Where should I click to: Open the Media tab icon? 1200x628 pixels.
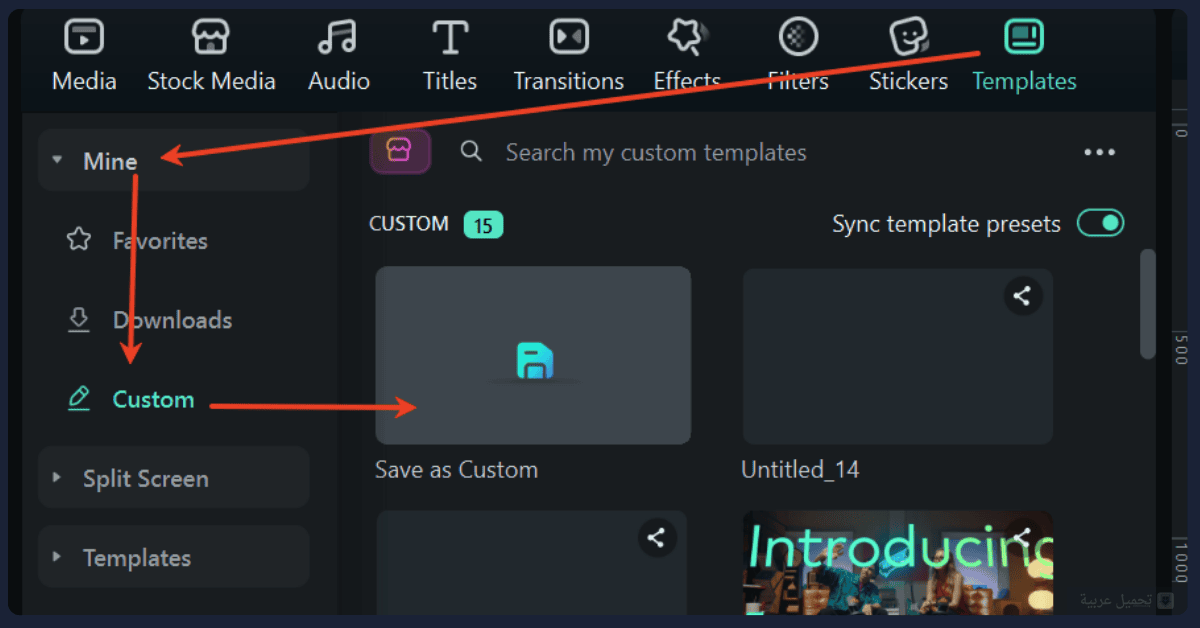point(84,38)
